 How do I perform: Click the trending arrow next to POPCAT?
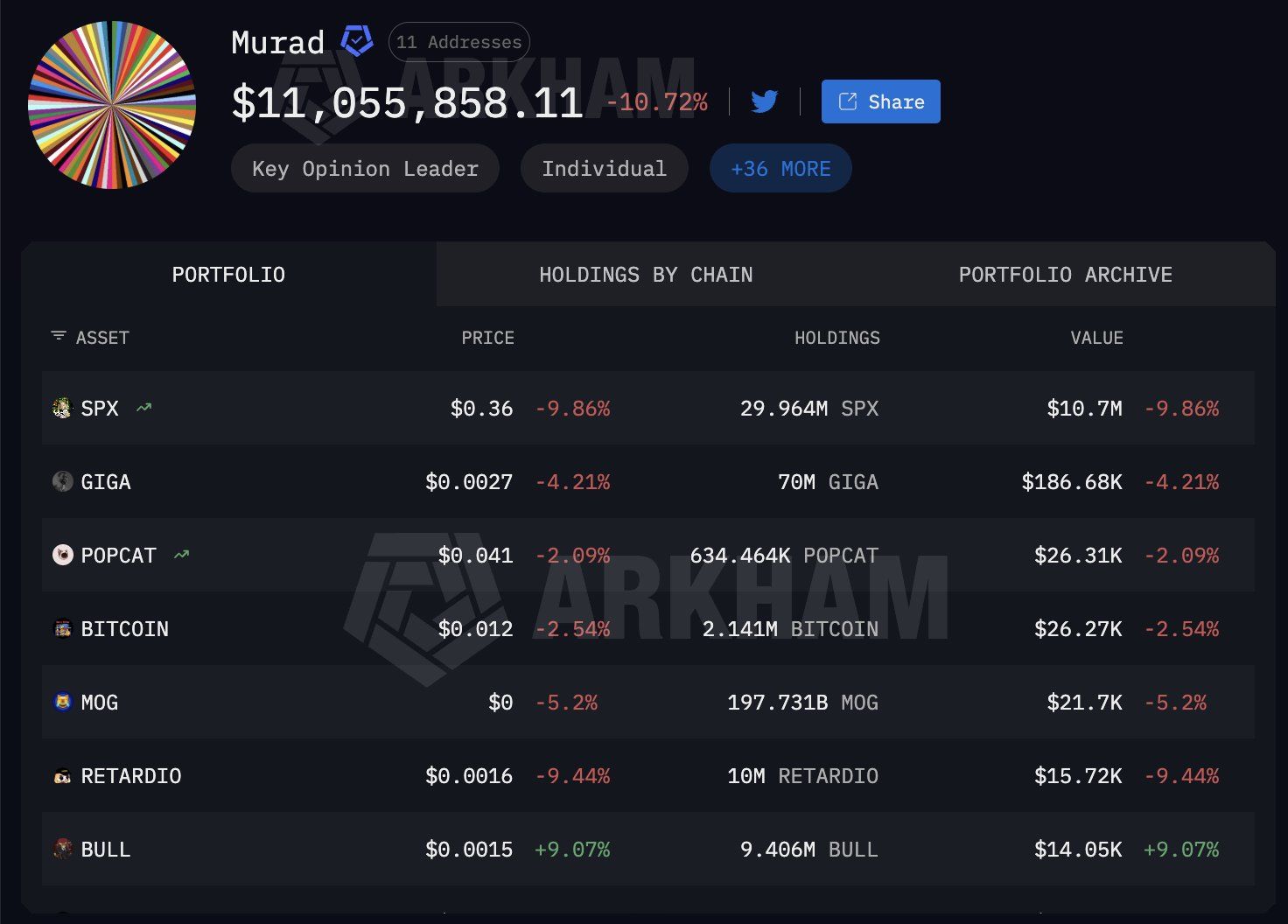(x=181, y=555)
